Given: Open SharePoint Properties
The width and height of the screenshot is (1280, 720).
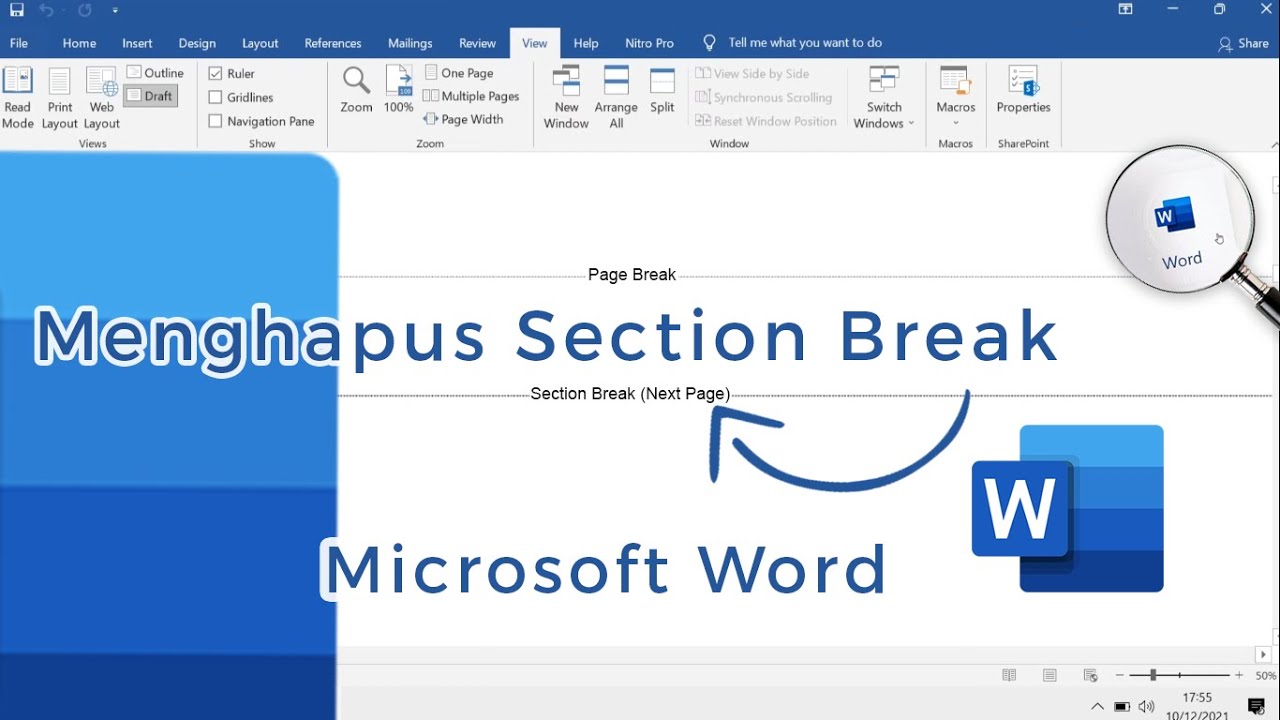Looking at the screenshot, I should point(1023,90).
